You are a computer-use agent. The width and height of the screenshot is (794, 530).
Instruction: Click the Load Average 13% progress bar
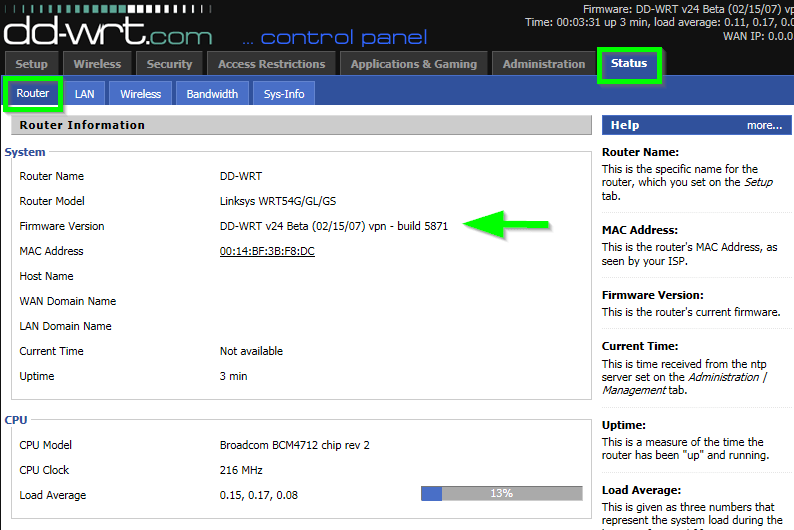coord(501,493)
